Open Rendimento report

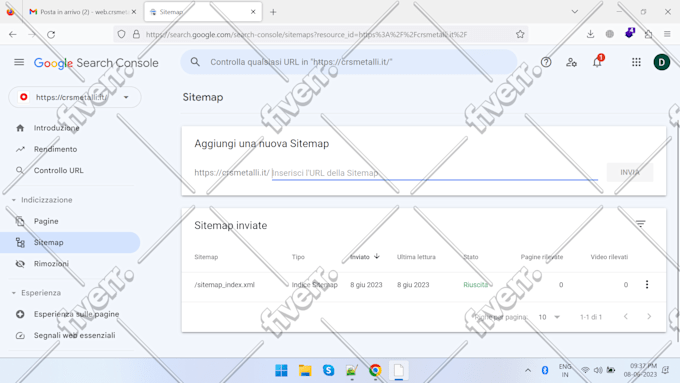[55, 149]
